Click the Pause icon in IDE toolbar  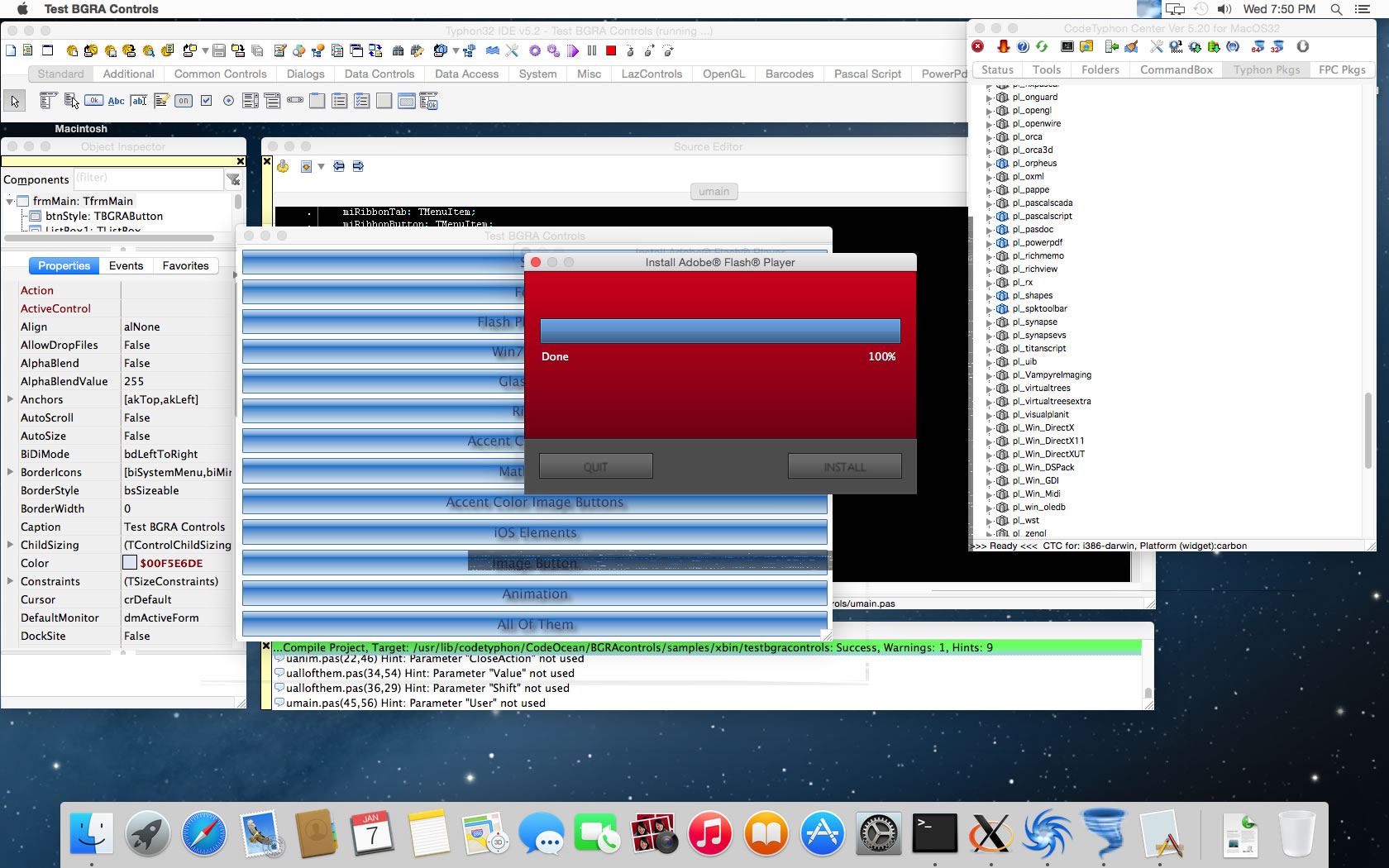592,50
